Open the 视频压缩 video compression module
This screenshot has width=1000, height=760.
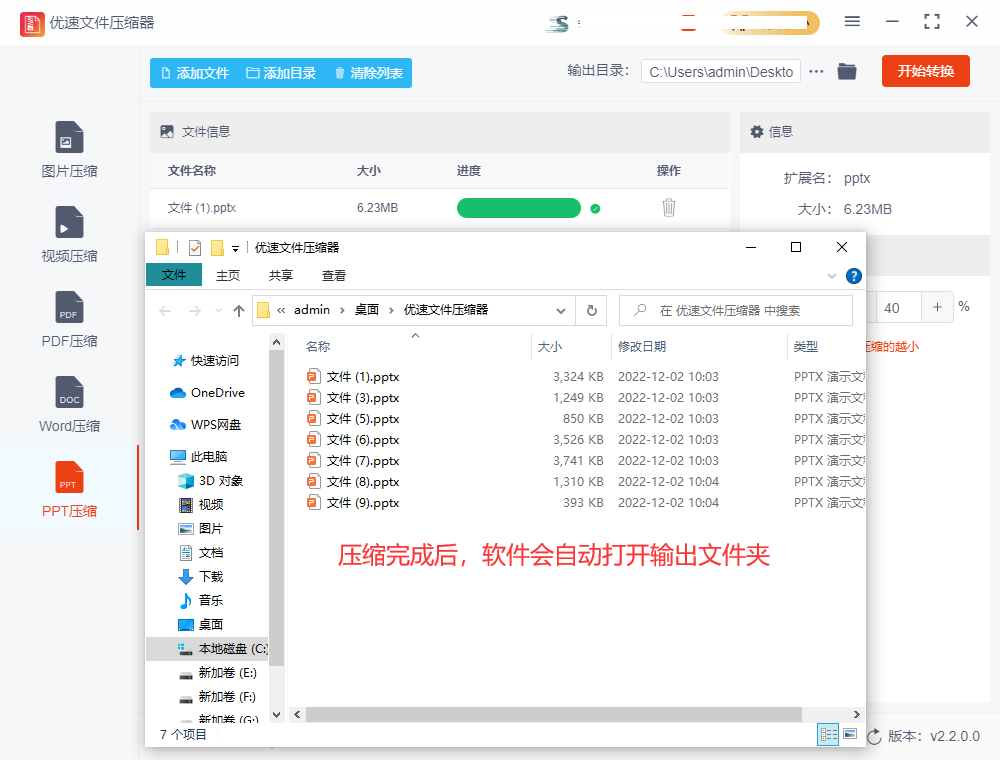pyautogui.click(x=69, y=234)
